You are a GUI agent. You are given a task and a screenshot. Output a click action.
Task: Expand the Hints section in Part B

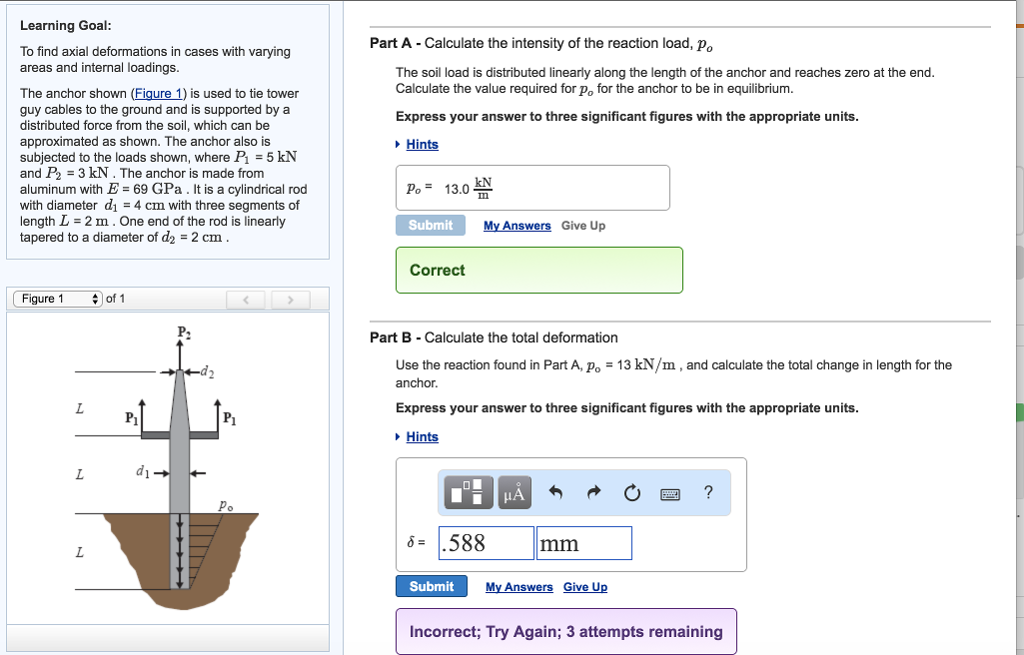click(x=421, y=436)
